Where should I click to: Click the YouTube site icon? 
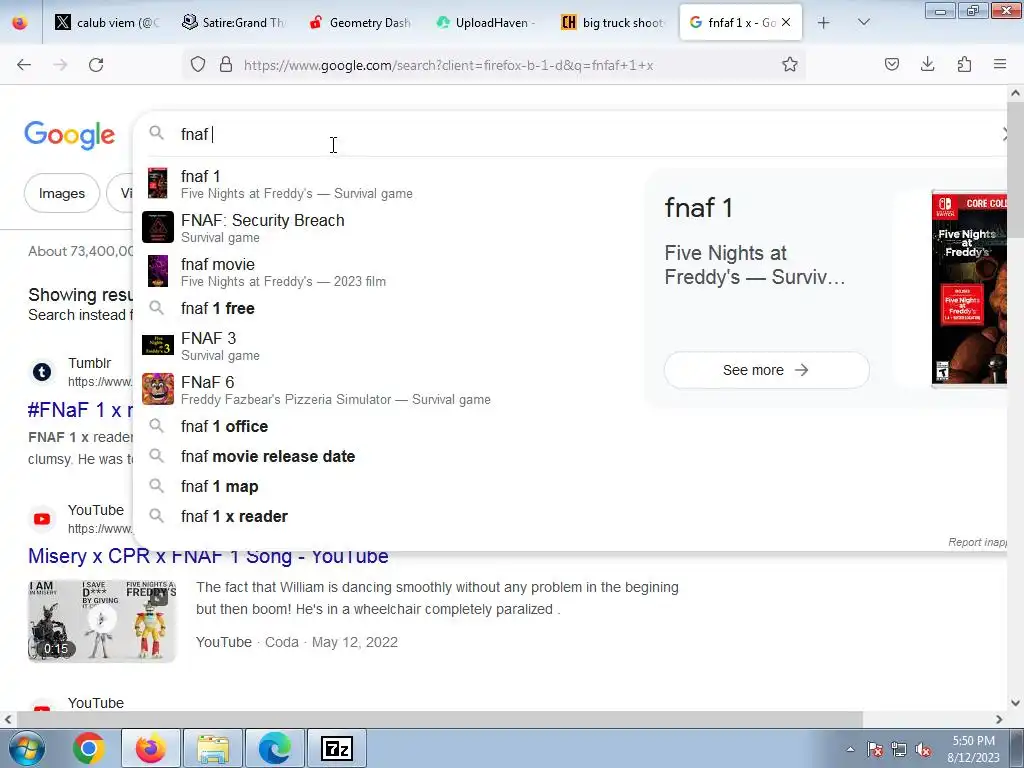pyautogui.click(x=42, y=519)
